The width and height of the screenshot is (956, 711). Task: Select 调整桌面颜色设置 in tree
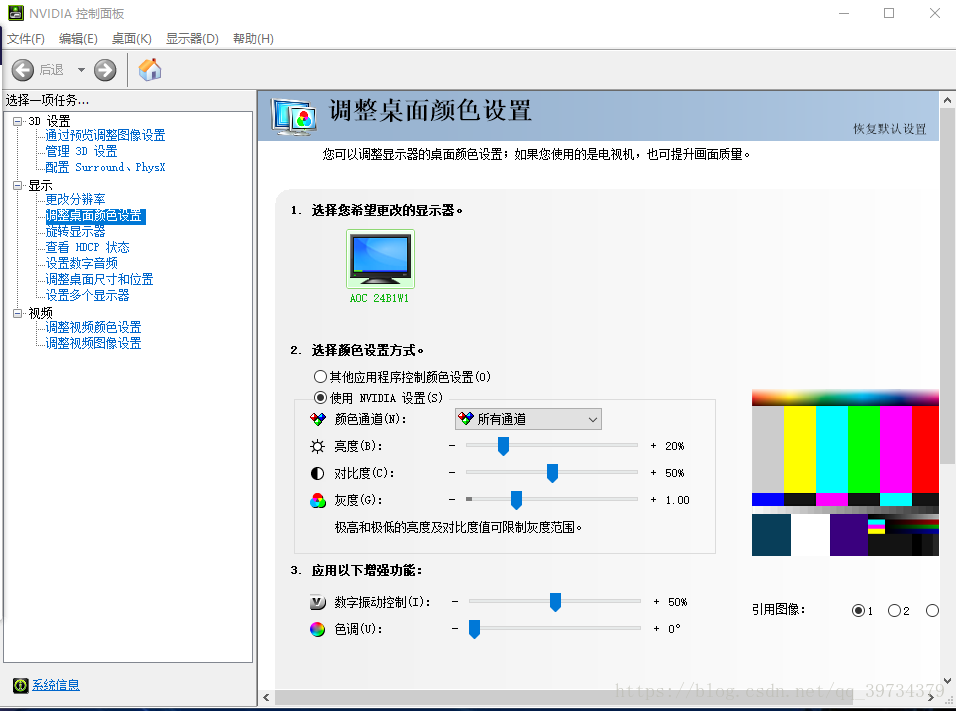[x=95, y=216]
